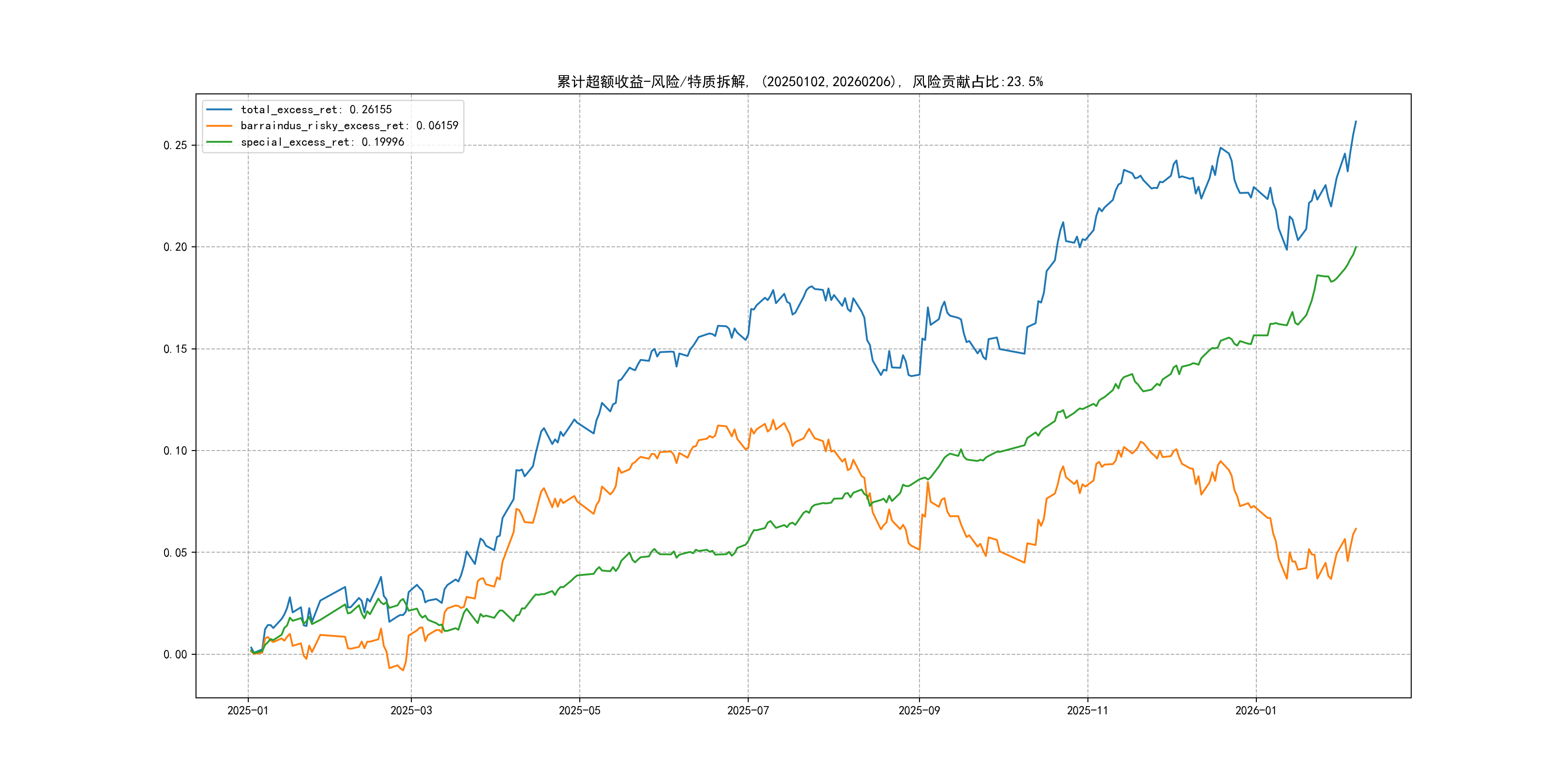Click the 0.20 y-axis tick label
Viewport: 1568px width, 784px height.
tap(175, 247)
